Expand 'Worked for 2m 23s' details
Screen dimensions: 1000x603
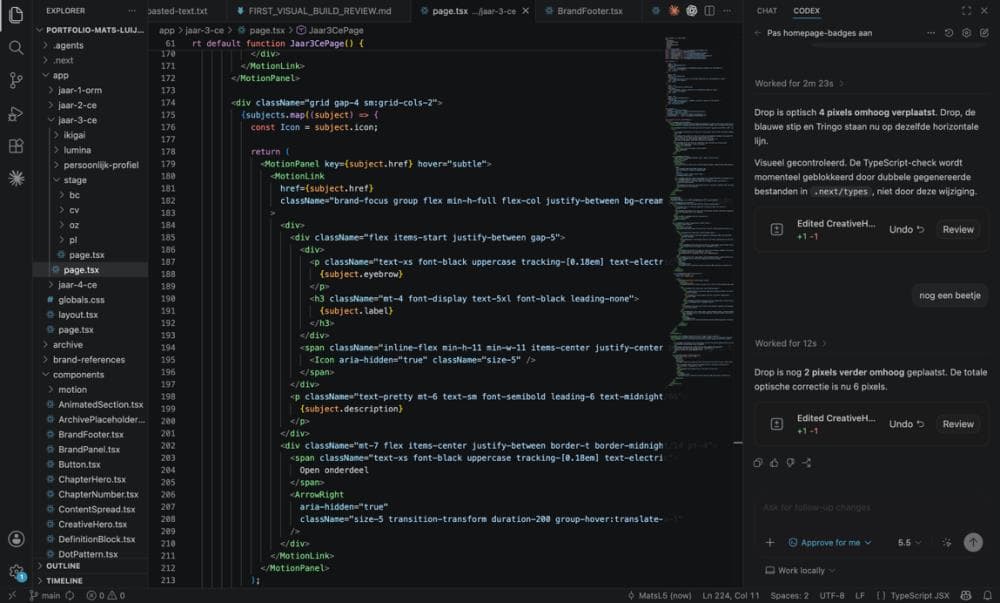799,84
